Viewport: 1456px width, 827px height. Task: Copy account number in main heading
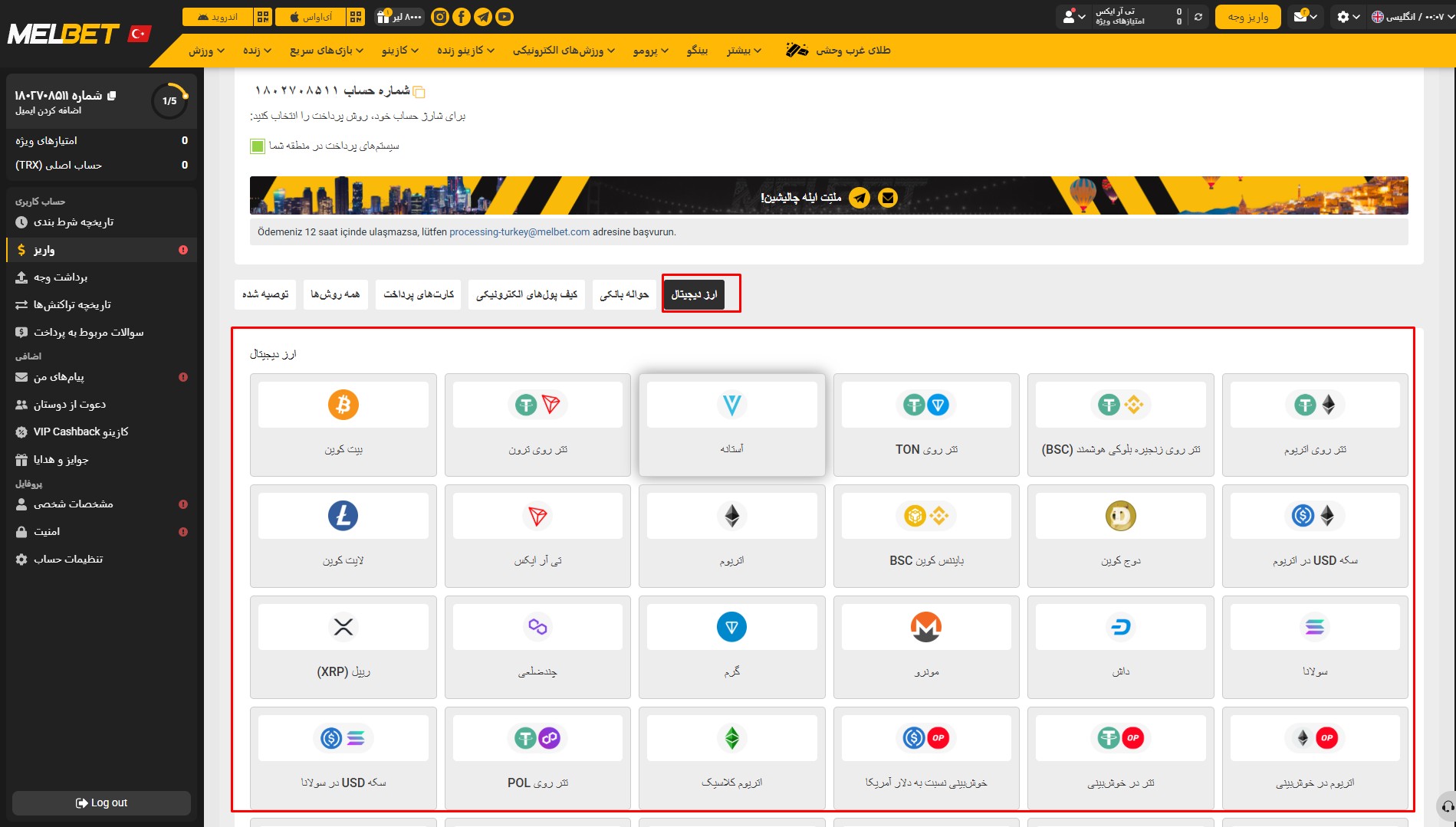point(419,92)
